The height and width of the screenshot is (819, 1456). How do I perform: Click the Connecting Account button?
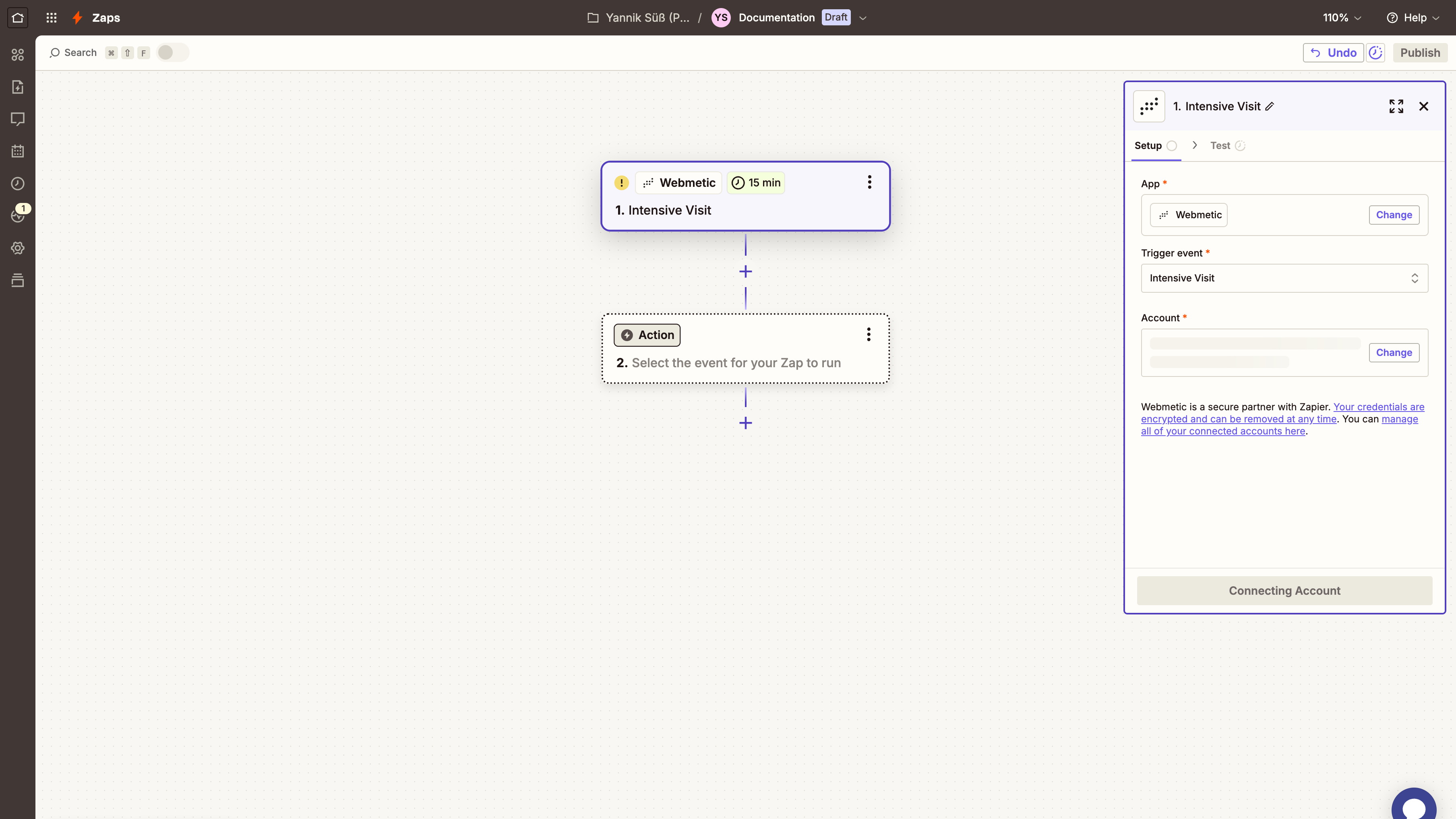pyautogui.click(x=1284, y=591)
